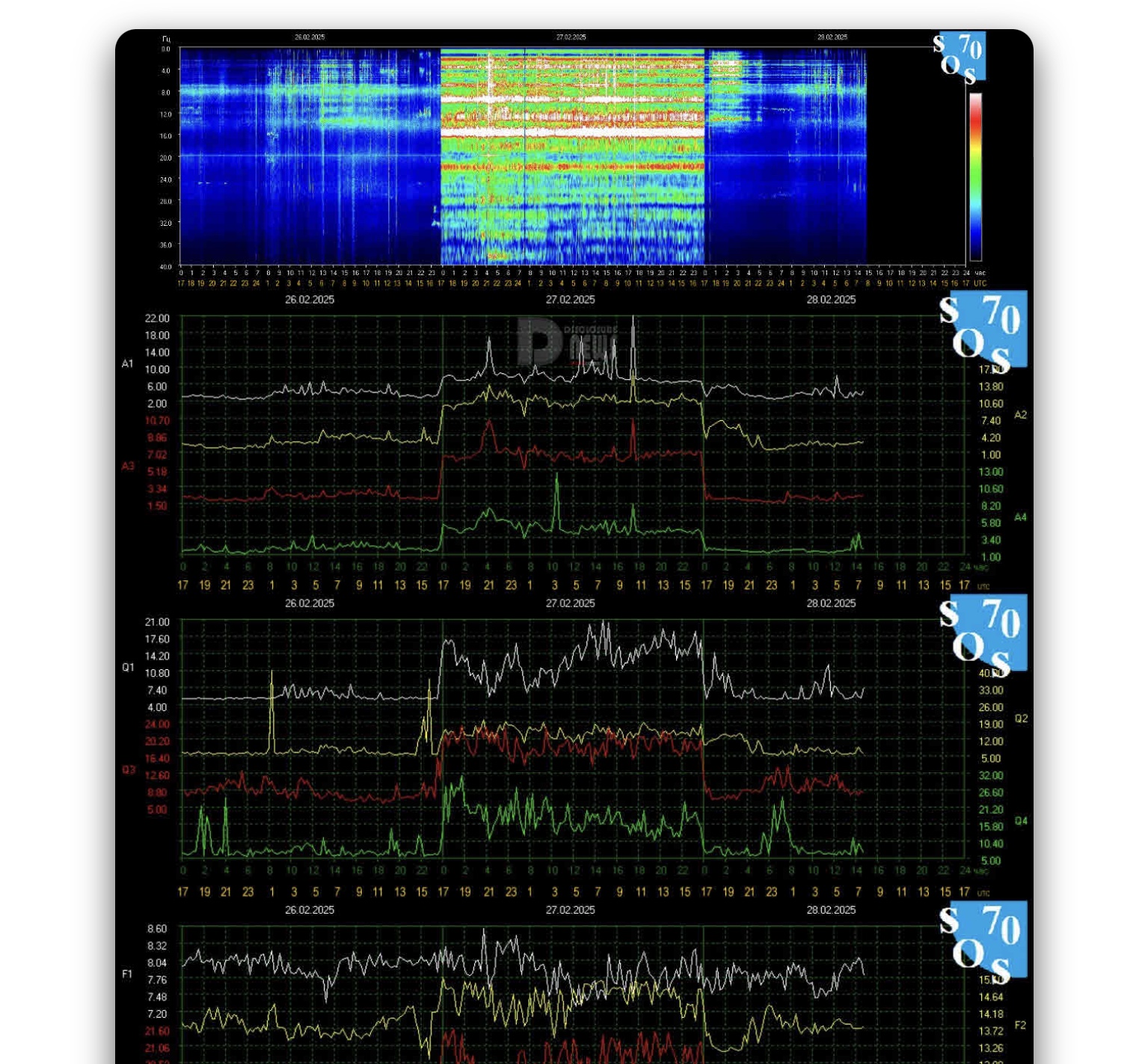Click the 14.64 value on F2 axis
This screenshot has width=1142, height=1064.
pyautogui.click(x=991, y=997)
